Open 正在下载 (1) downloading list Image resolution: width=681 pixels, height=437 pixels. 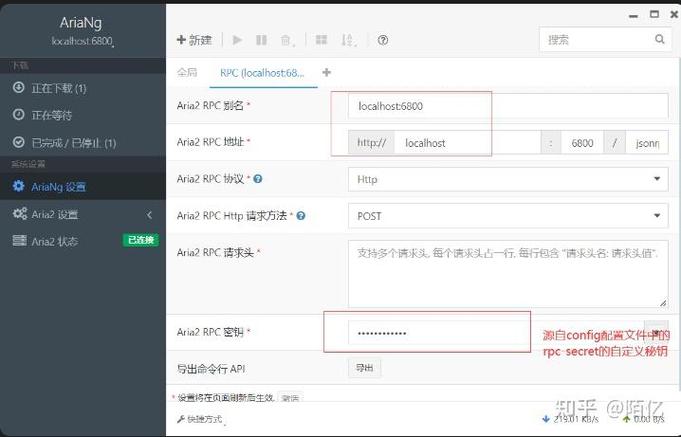coord(83,88)
